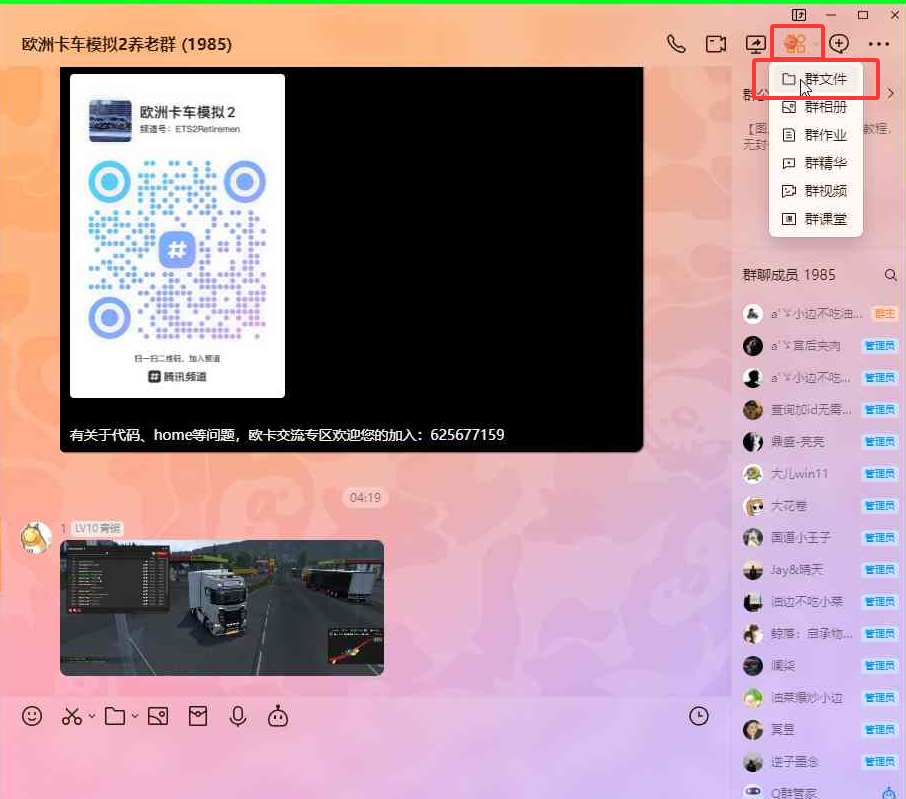Image resolution: width=906 pixels, height=799 pixels.
Task: Select member 油菜爆炒小边
Action: [819, 698]
